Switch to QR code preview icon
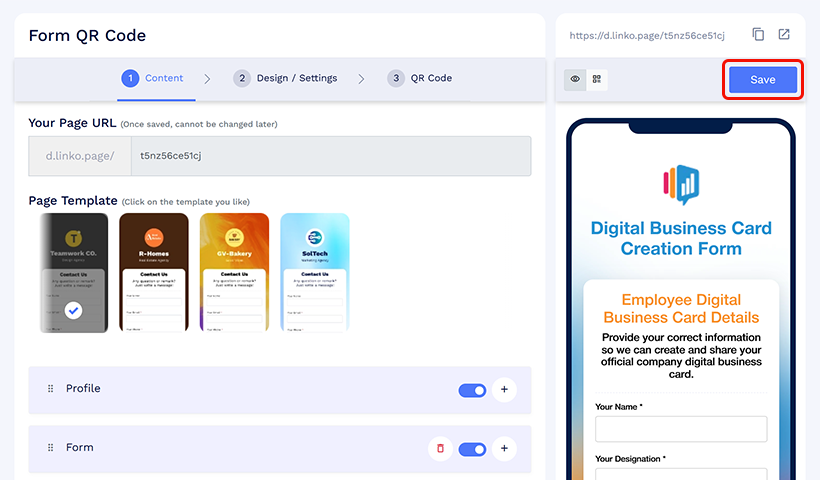This screenshot has width=820, height=480. click(597, 79)
